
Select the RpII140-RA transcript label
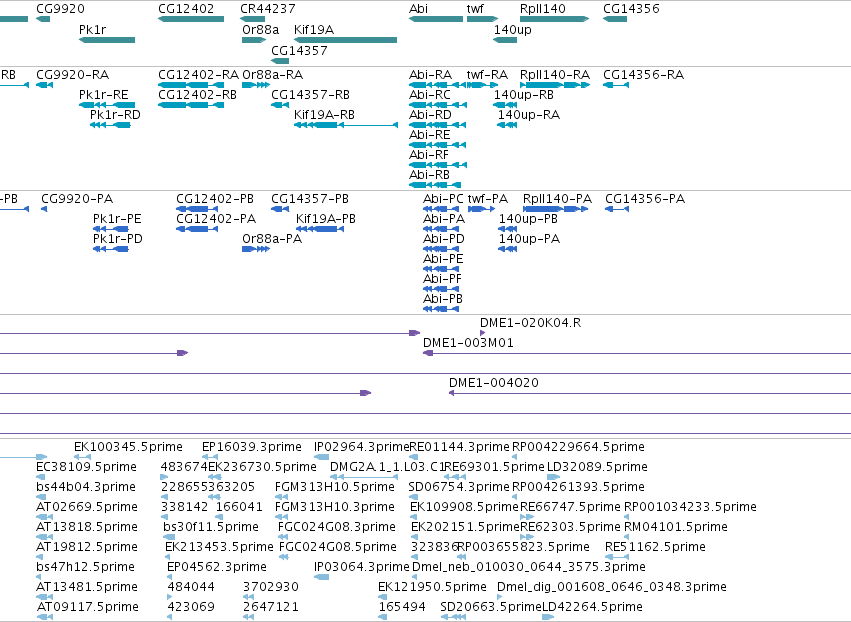click(x=555, y=74)
